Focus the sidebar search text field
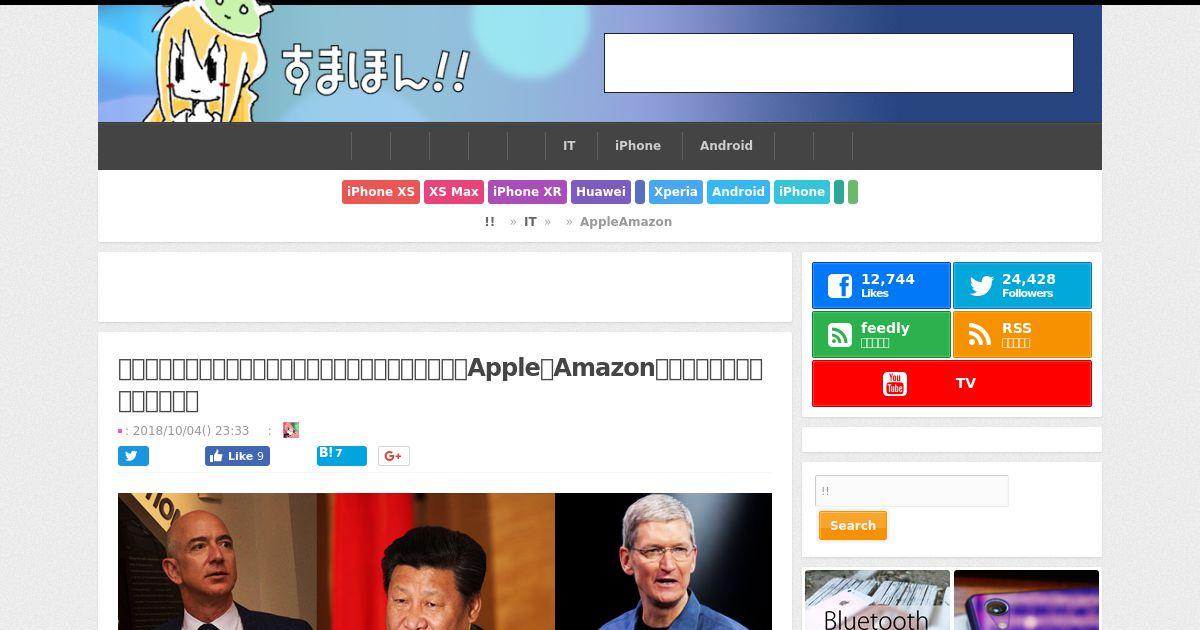Image resolution: width=1200 pixels, height=630 pixels. click(912, 491)
